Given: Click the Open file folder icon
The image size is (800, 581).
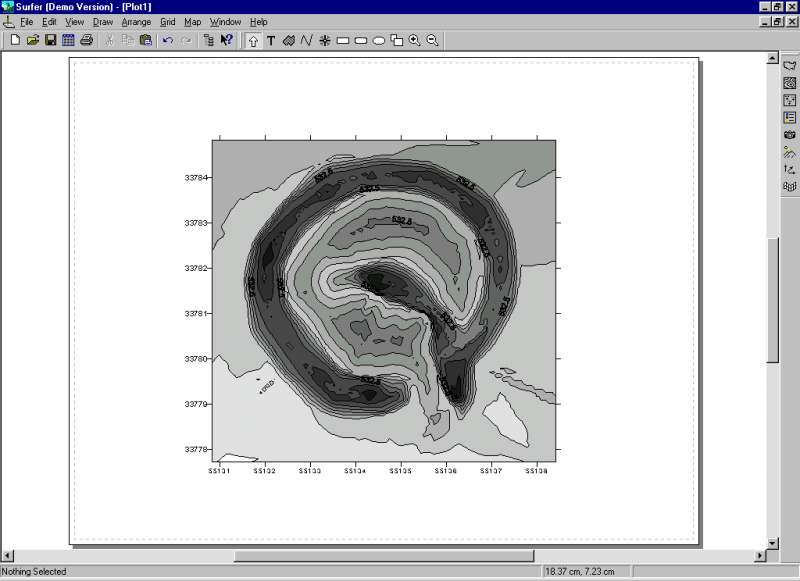Looking at the screenshot, I should 32,40.
